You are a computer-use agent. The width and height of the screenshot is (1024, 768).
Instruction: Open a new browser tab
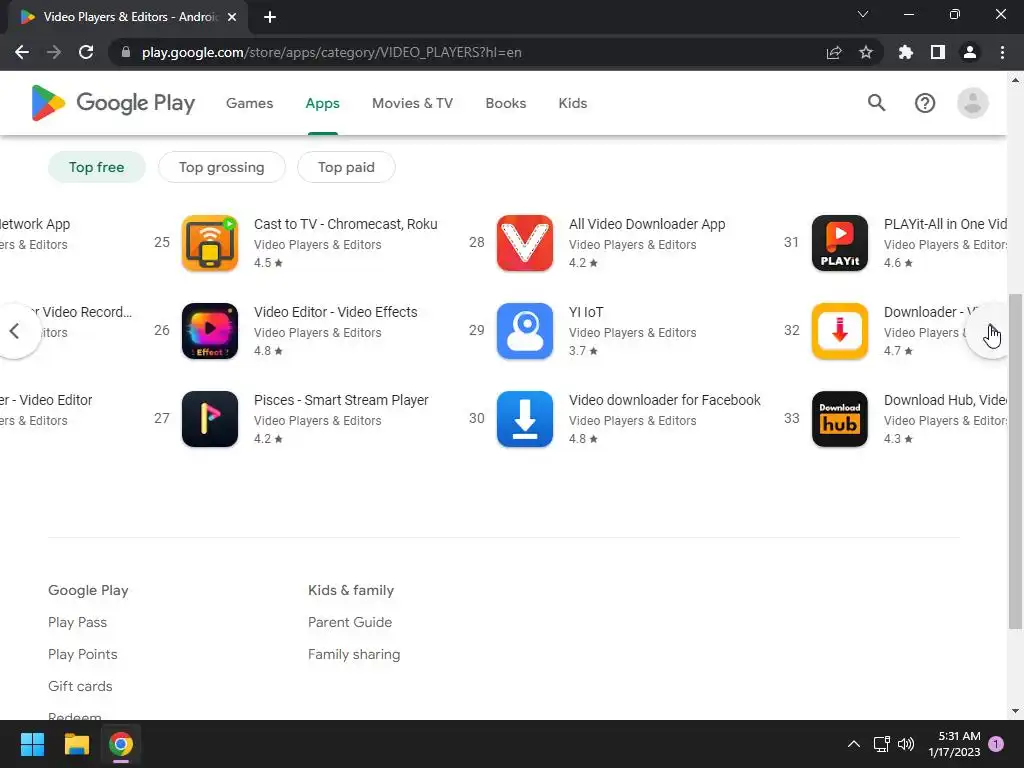click(x=270, y=17)
